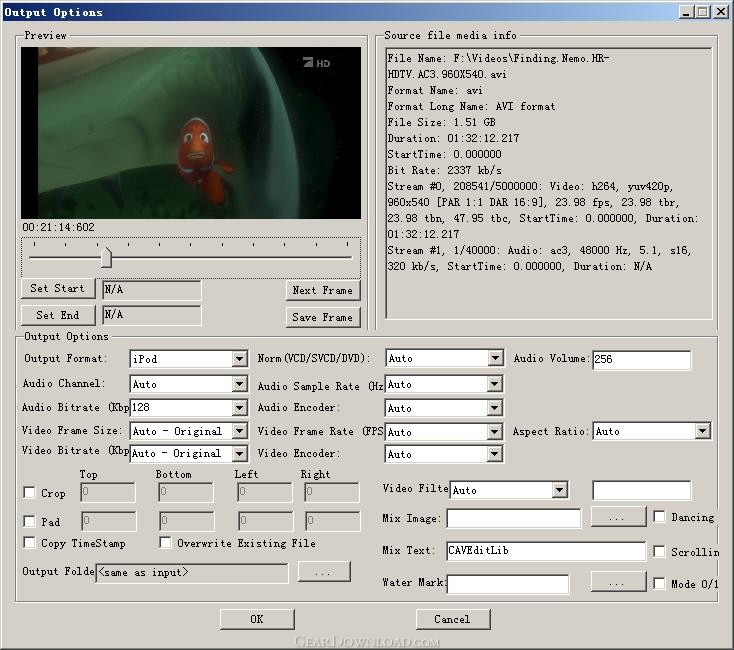Toggle the Scrolling checkbox
734x650 pixels.
pos(659,551)
